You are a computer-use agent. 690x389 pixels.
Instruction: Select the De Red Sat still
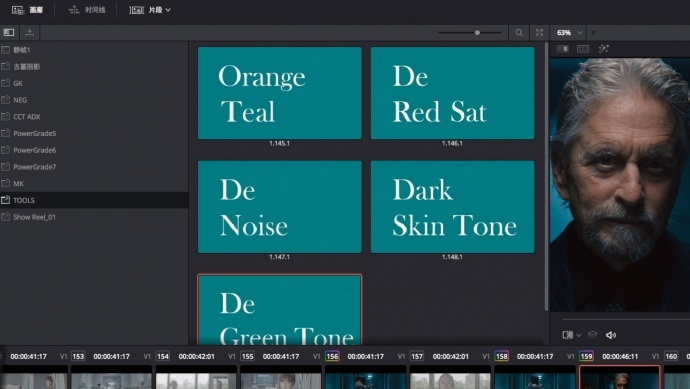[452, 93]
